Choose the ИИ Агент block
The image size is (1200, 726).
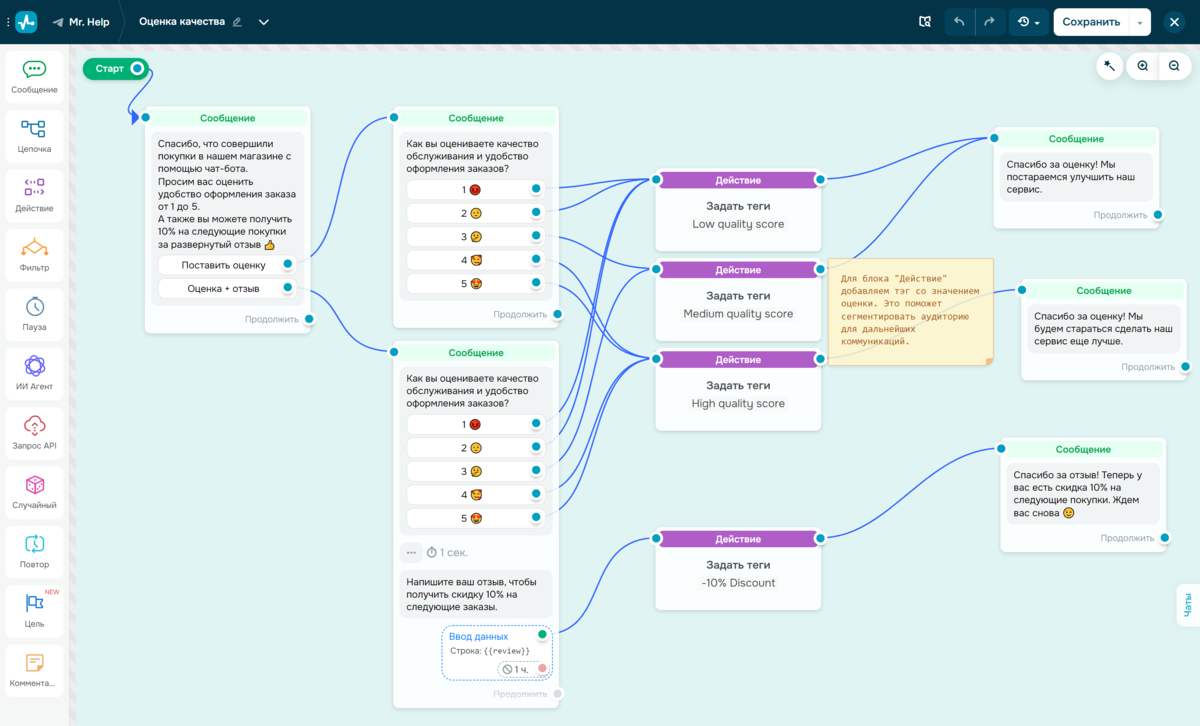pos(34,373)
